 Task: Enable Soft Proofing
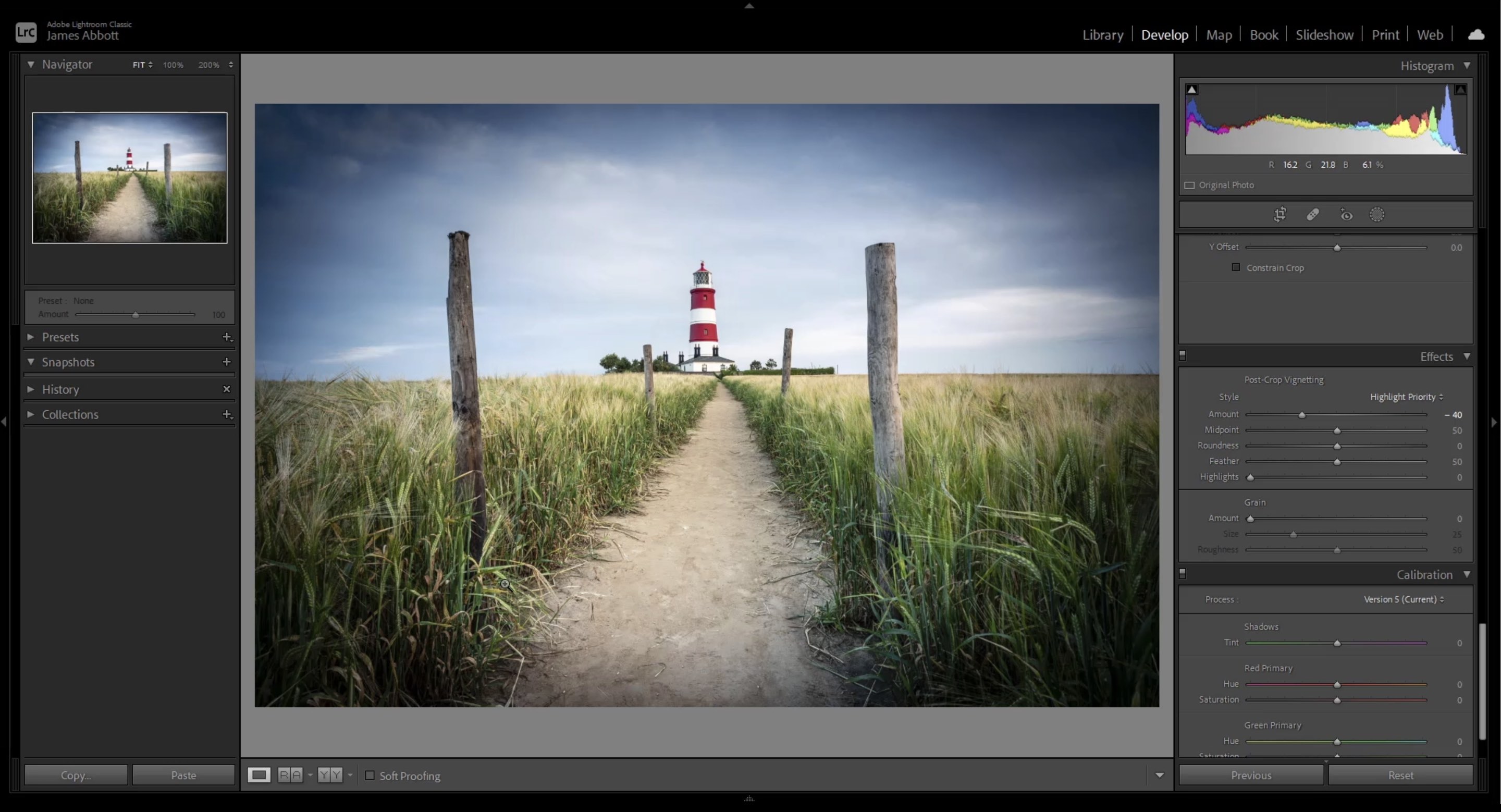click(x=369, y=776)
